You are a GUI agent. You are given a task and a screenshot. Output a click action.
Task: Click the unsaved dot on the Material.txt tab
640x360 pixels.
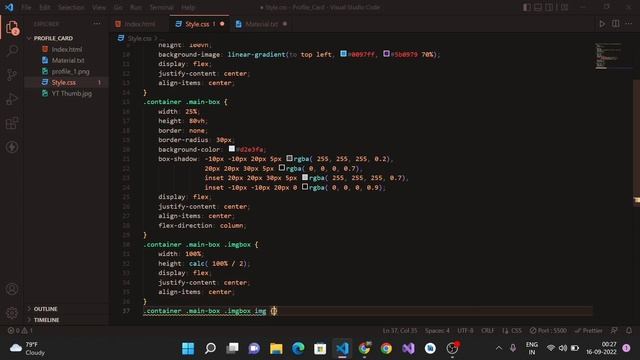(x=285, y=24)
